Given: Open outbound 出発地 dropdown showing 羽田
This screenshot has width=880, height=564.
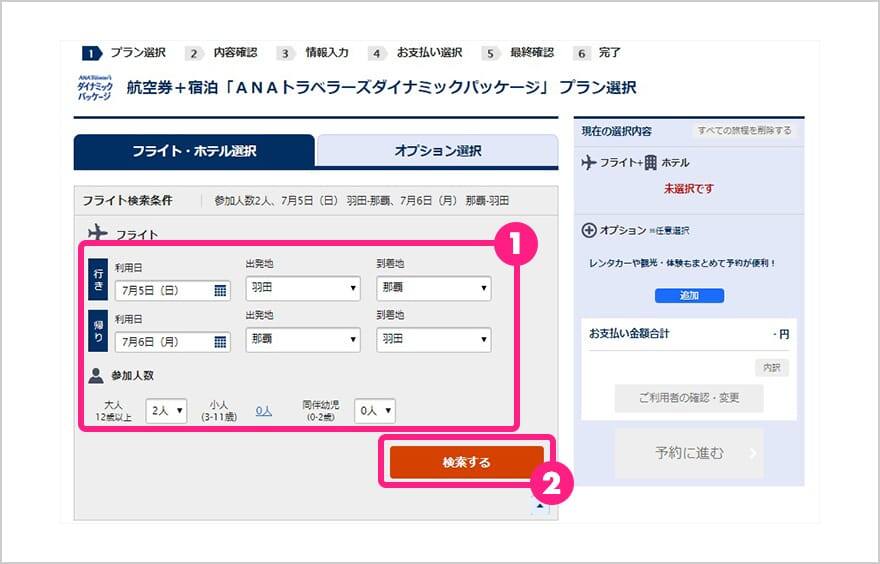Looking at the screenshot, I should [303, 288].
